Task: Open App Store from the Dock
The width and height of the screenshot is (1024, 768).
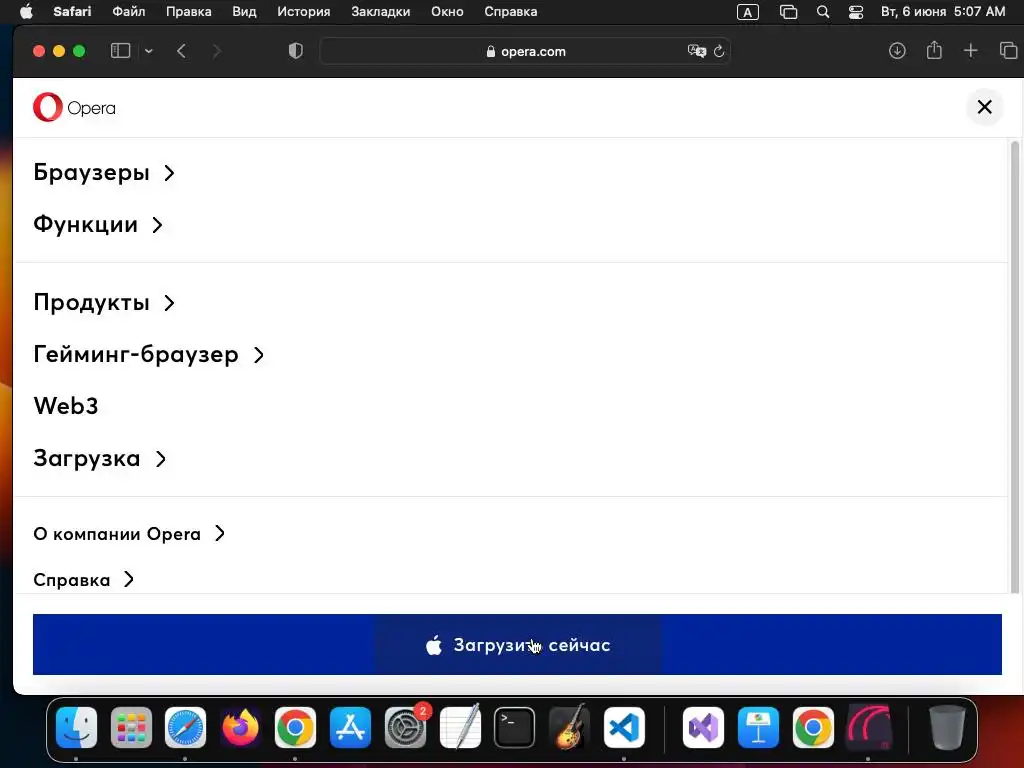Action: (x=351, y=727)
